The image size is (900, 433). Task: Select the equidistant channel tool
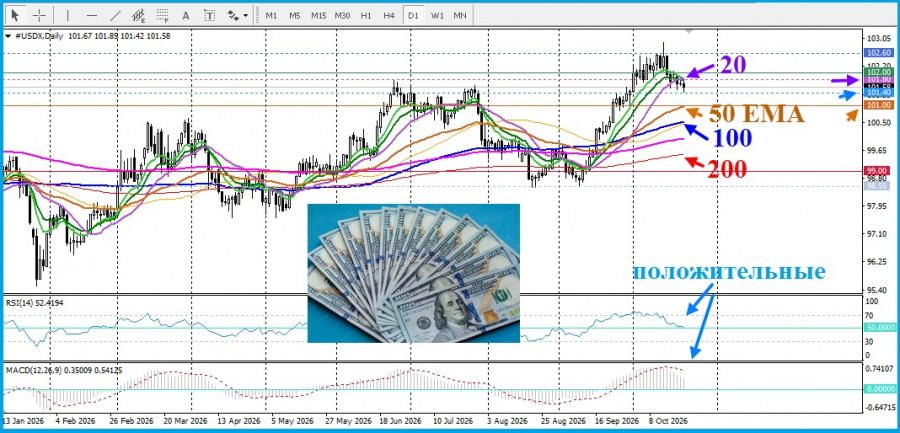coord(138,16)
